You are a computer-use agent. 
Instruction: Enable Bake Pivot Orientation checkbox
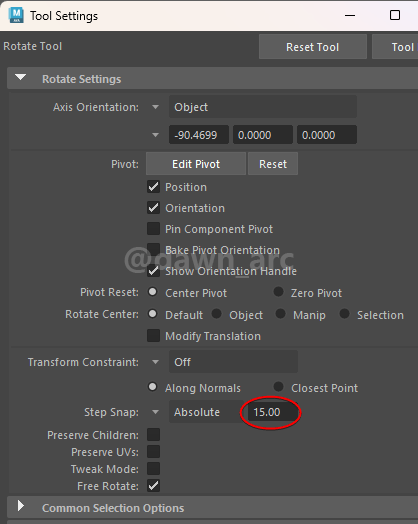click(153, 249)
